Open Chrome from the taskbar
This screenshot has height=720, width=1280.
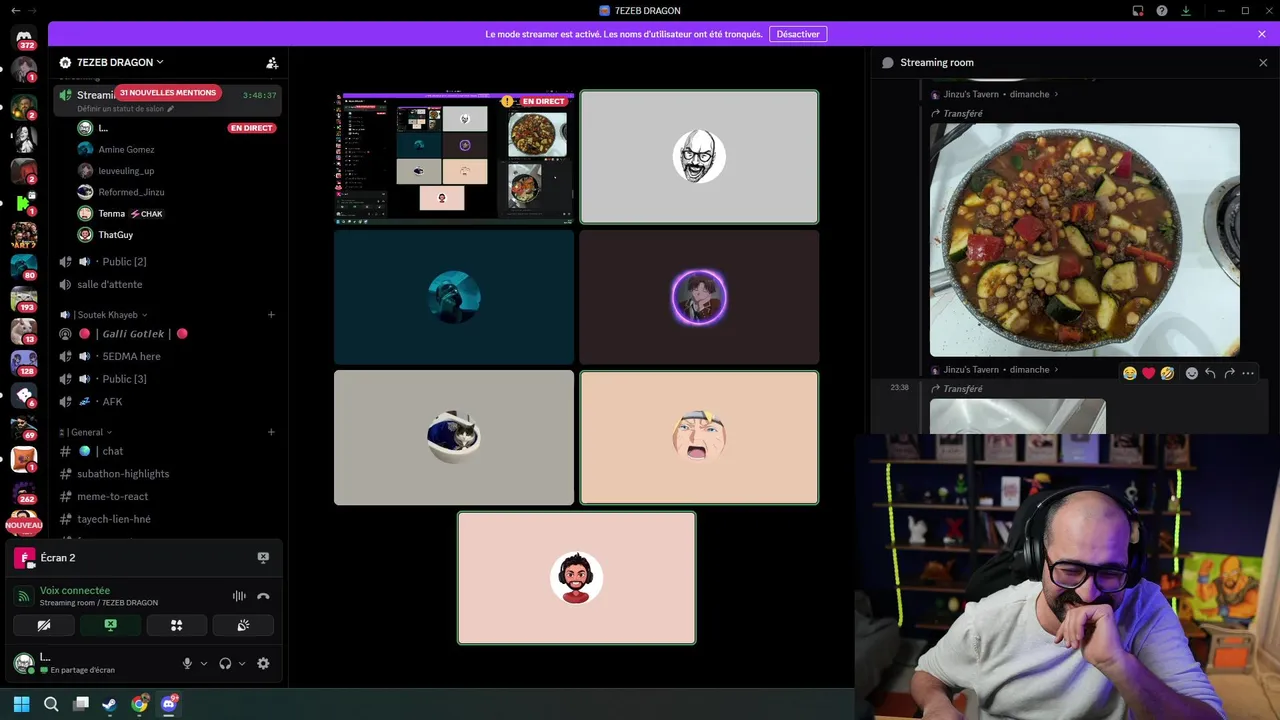click(139, 704)
